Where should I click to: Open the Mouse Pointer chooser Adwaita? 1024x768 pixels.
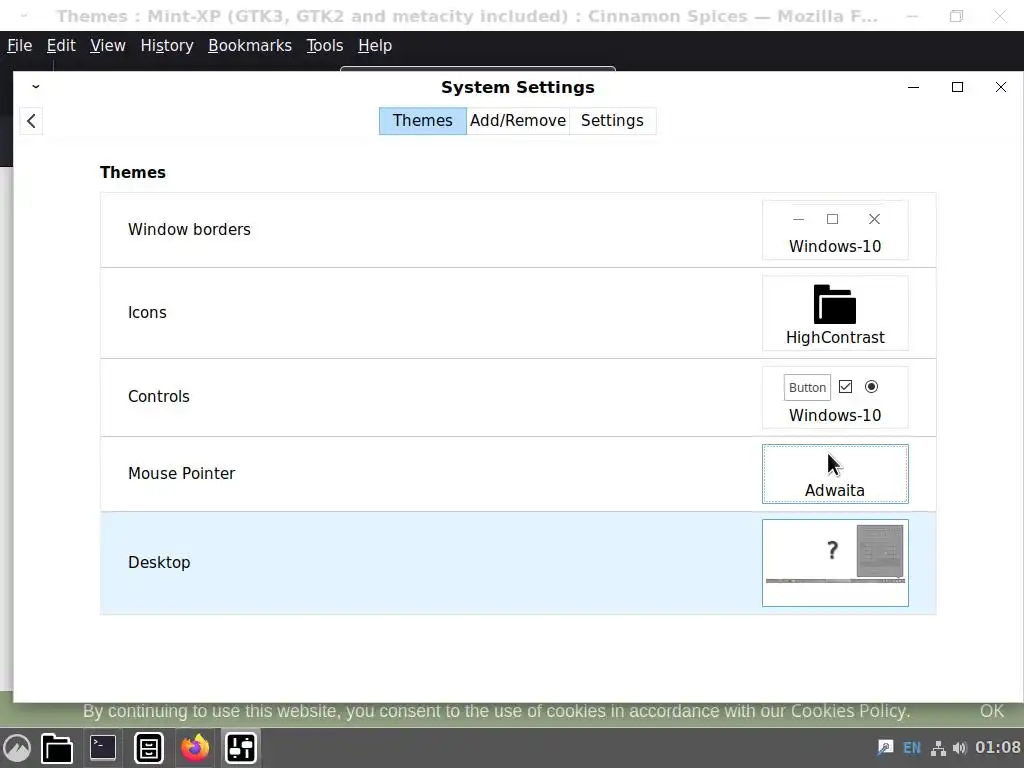[835, 474]
